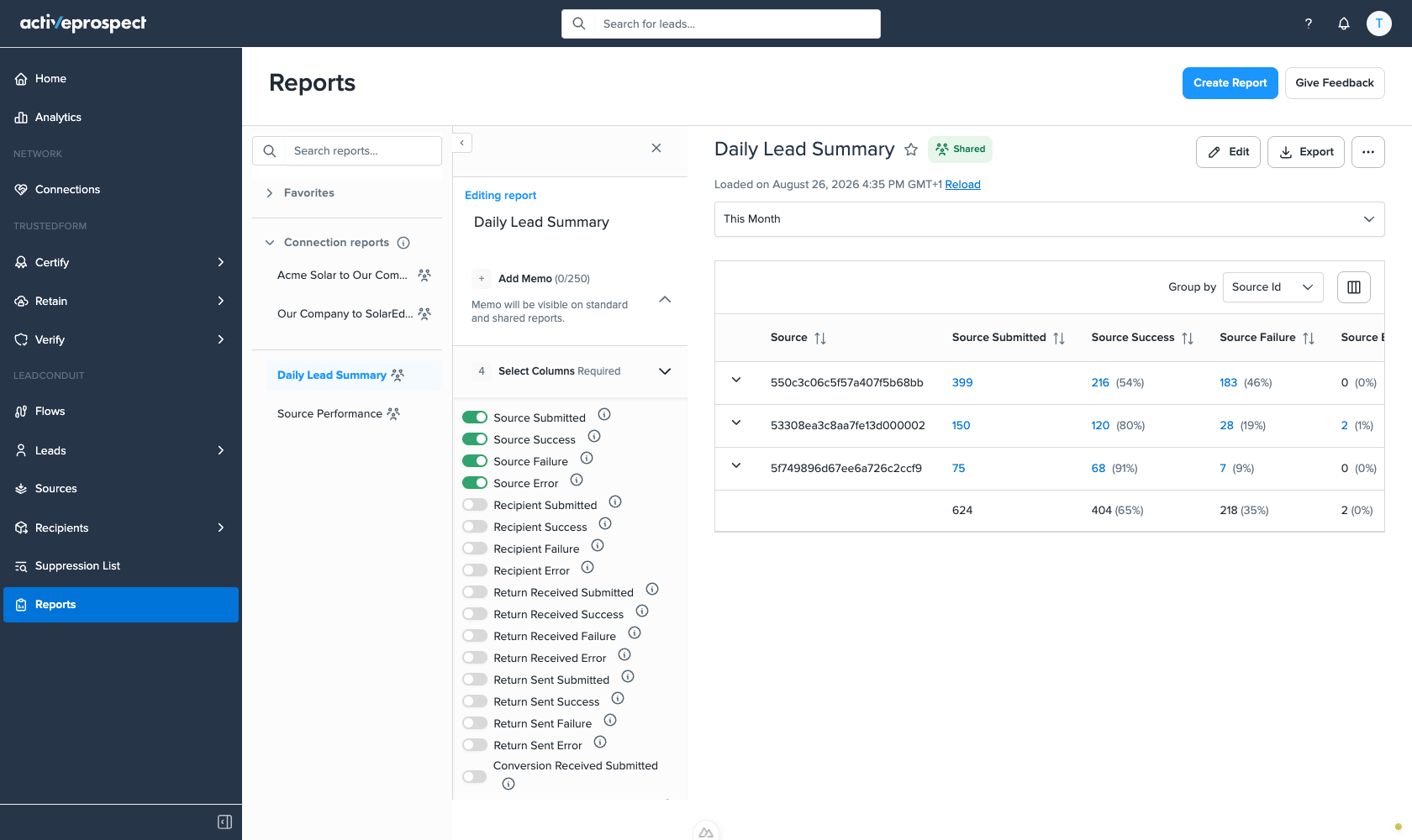Show info for Recipient Error column
The image size is (1412, 840).
click(587, 567)
